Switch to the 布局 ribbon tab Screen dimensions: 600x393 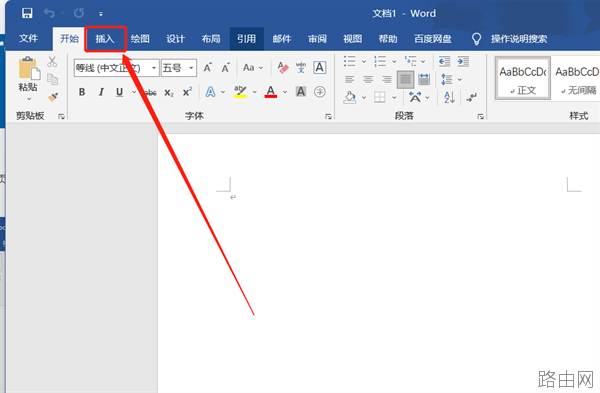(211, 38)
